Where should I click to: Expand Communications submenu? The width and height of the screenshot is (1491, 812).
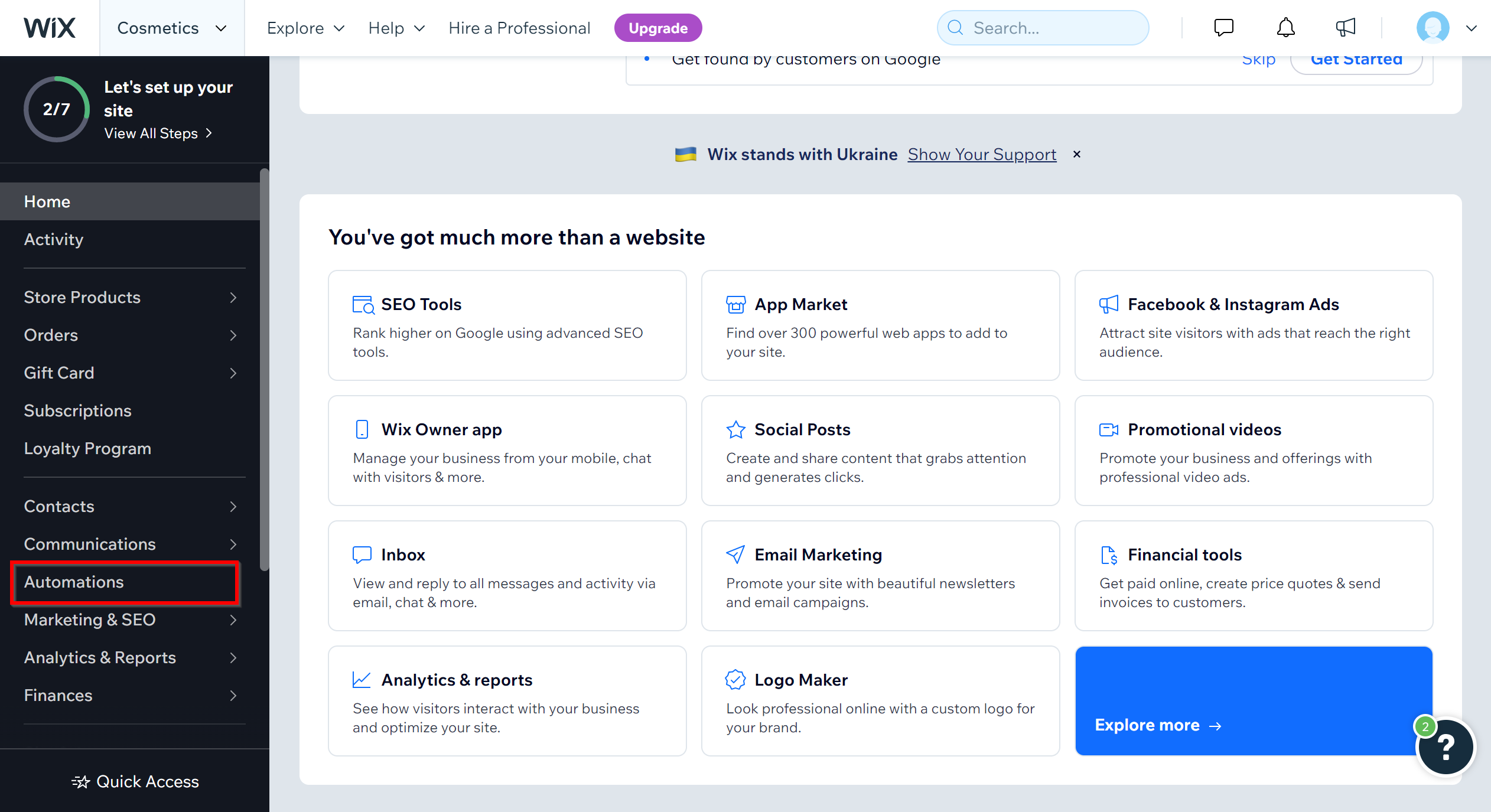(233, 544)
